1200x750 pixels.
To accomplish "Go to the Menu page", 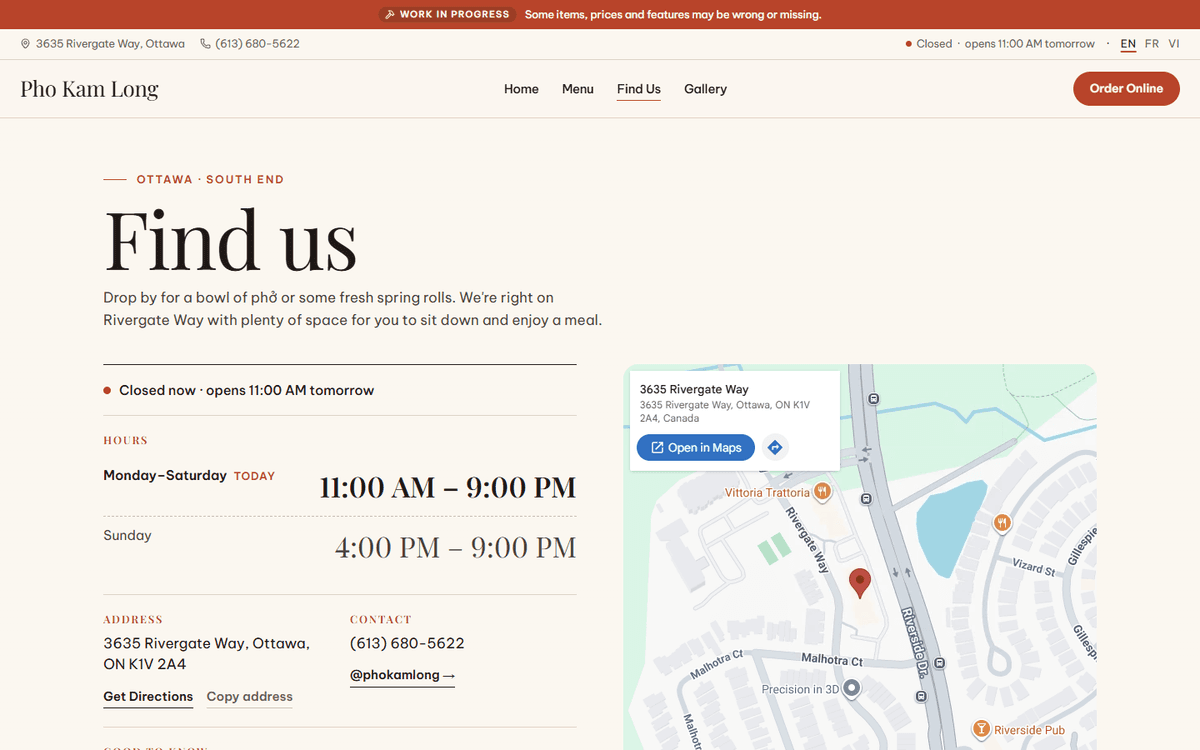I will click(x=578, y=89).
